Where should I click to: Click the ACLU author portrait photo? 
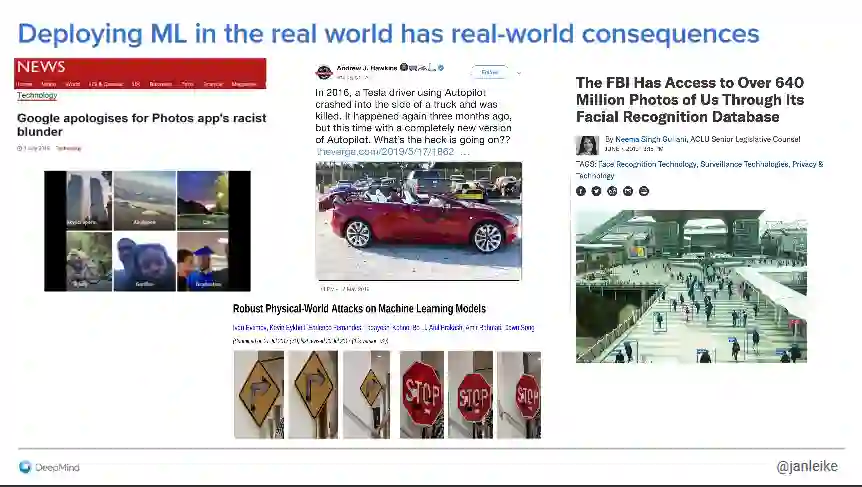coord(587,145)
